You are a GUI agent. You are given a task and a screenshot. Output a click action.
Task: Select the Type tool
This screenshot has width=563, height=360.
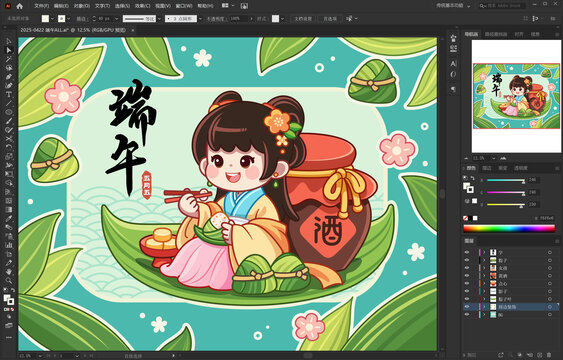(9, 94)
